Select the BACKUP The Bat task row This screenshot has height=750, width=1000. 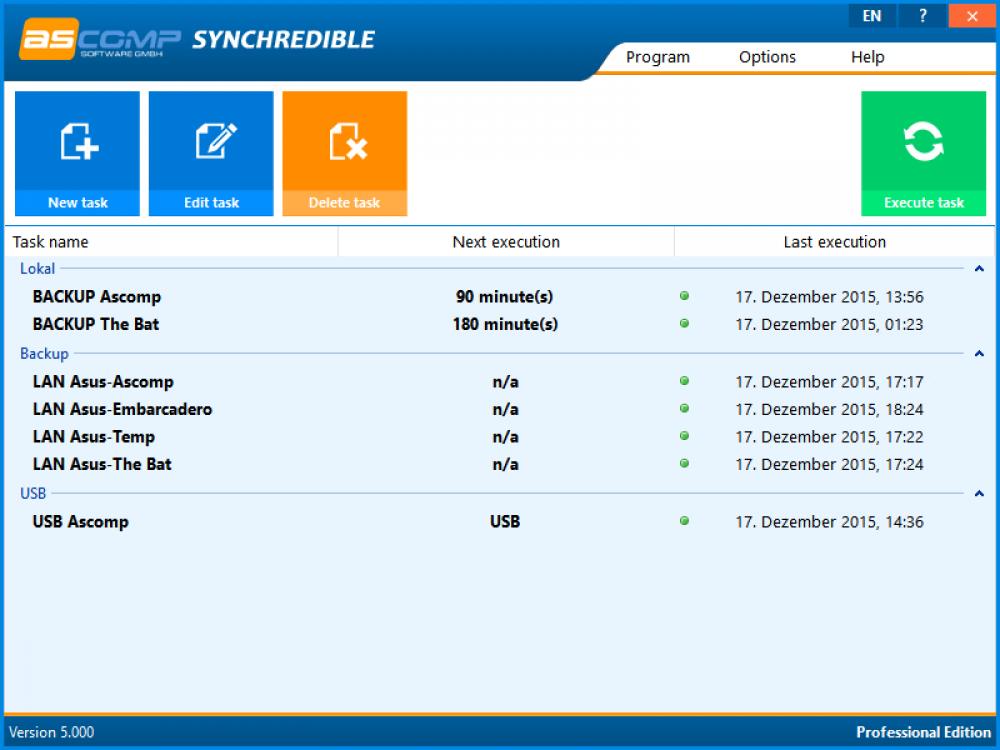[97, 324]
